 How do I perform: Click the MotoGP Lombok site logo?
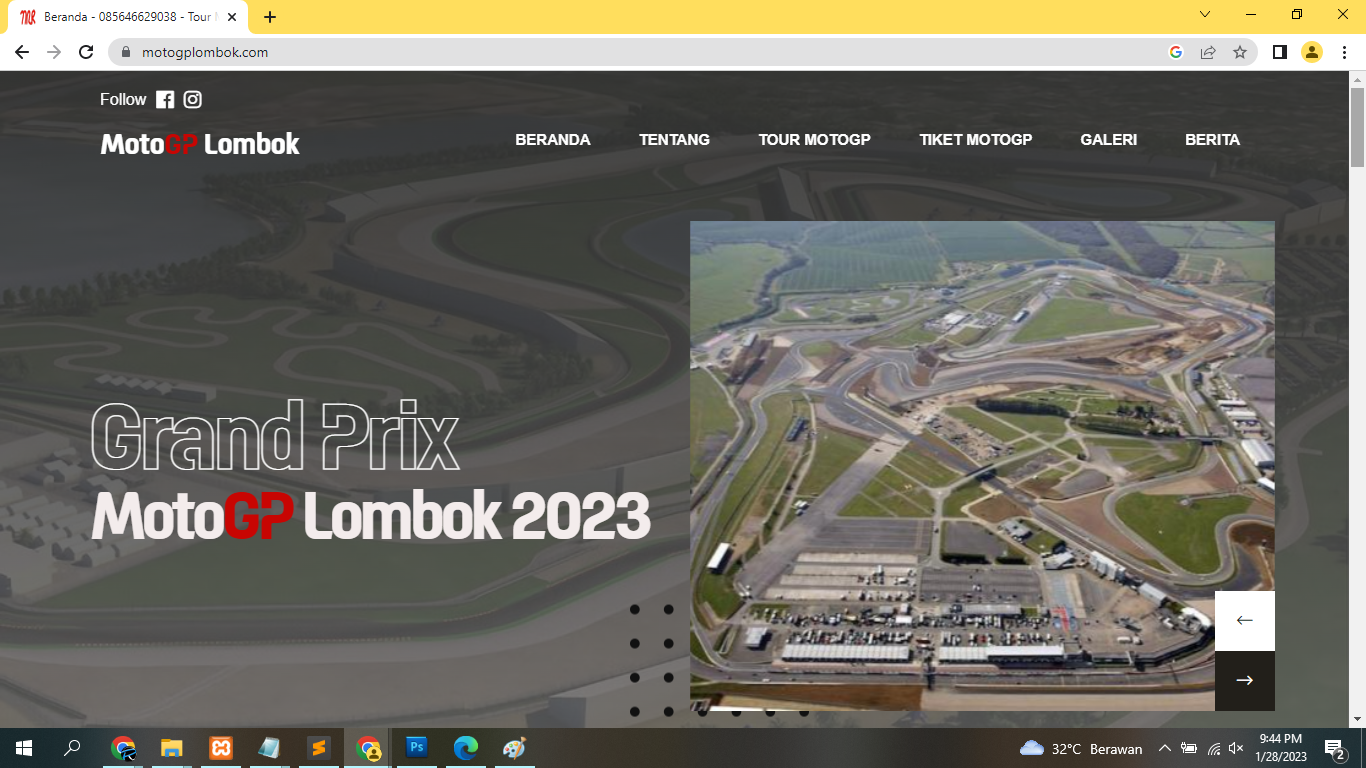[x=200, y=144]
